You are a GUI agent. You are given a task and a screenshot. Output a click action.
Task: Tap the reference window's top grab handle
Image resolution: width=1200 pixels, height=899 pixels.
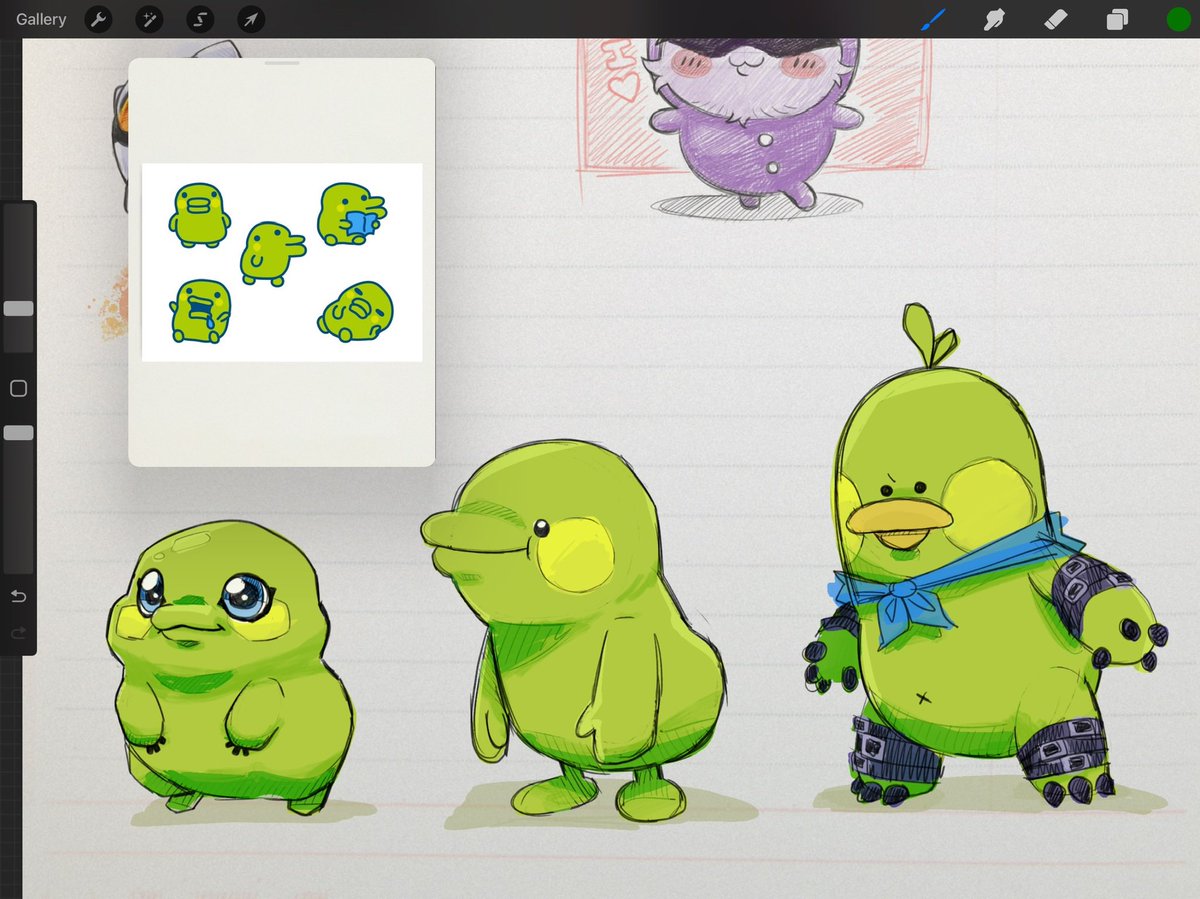pyautogui.click(x=283, y=63)
